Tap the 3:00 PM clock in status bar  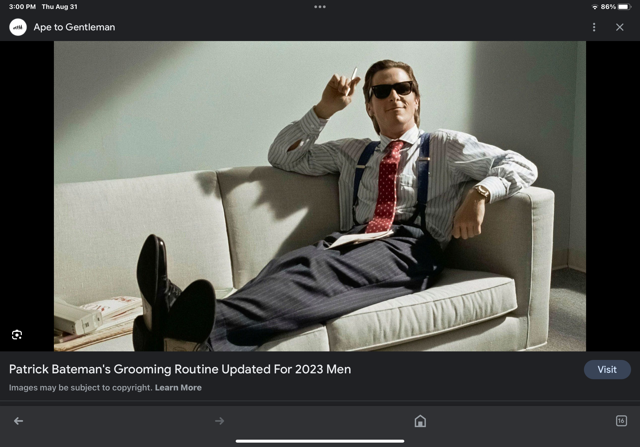pos(21,6)
